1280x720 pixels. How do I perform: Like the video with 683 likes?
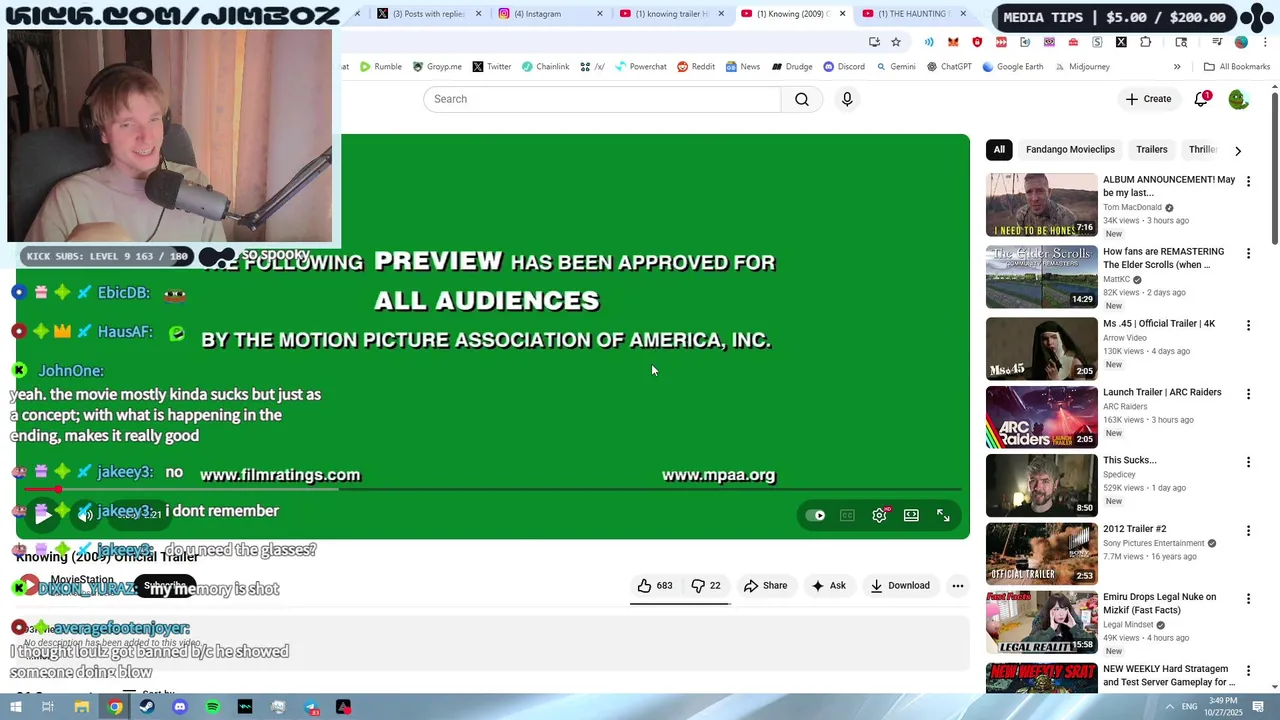[656, 586]
